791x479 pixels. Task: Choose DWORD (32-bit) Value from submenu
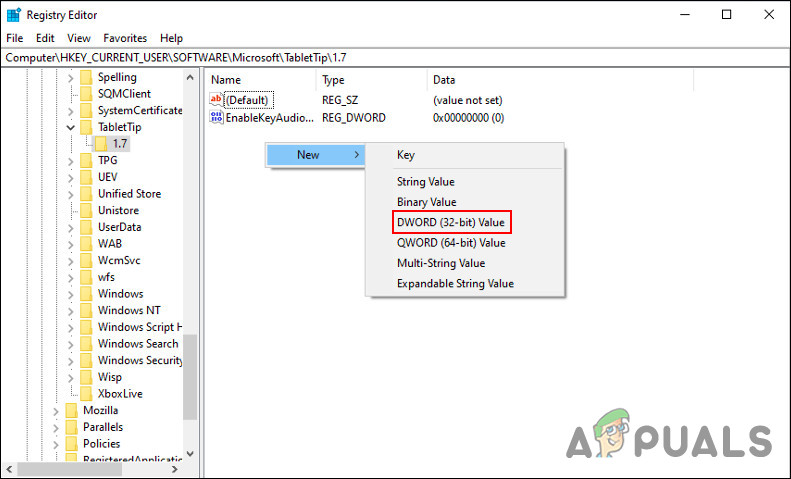tap(450, 222)
